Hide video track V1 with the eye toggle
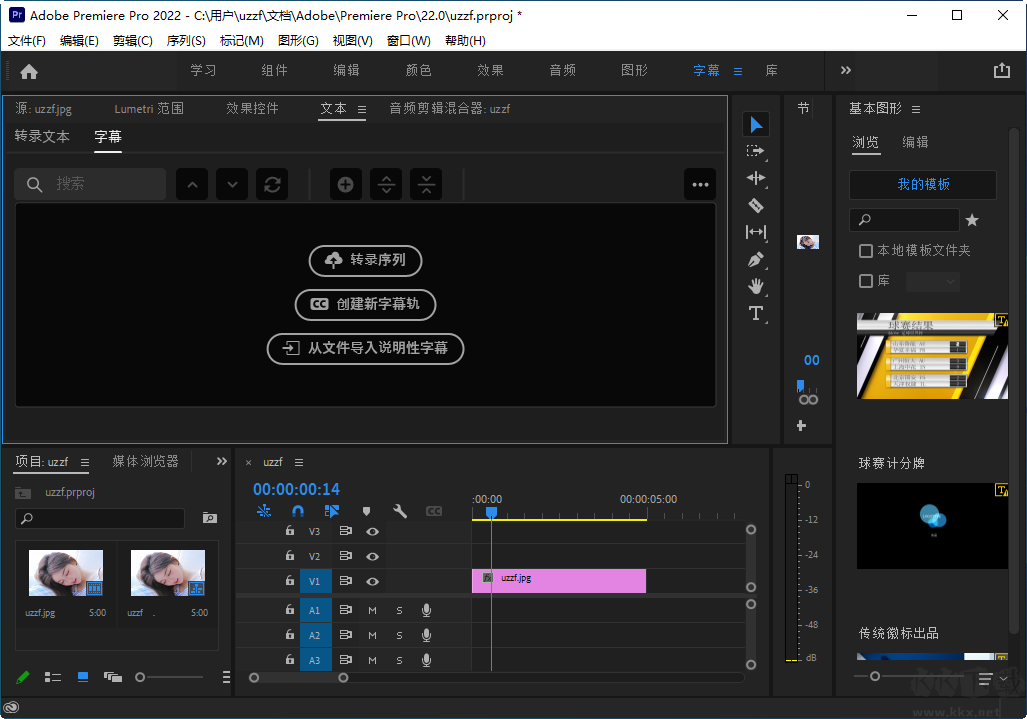The width and height of the screenshot is (1027, 719). [372, 581]
